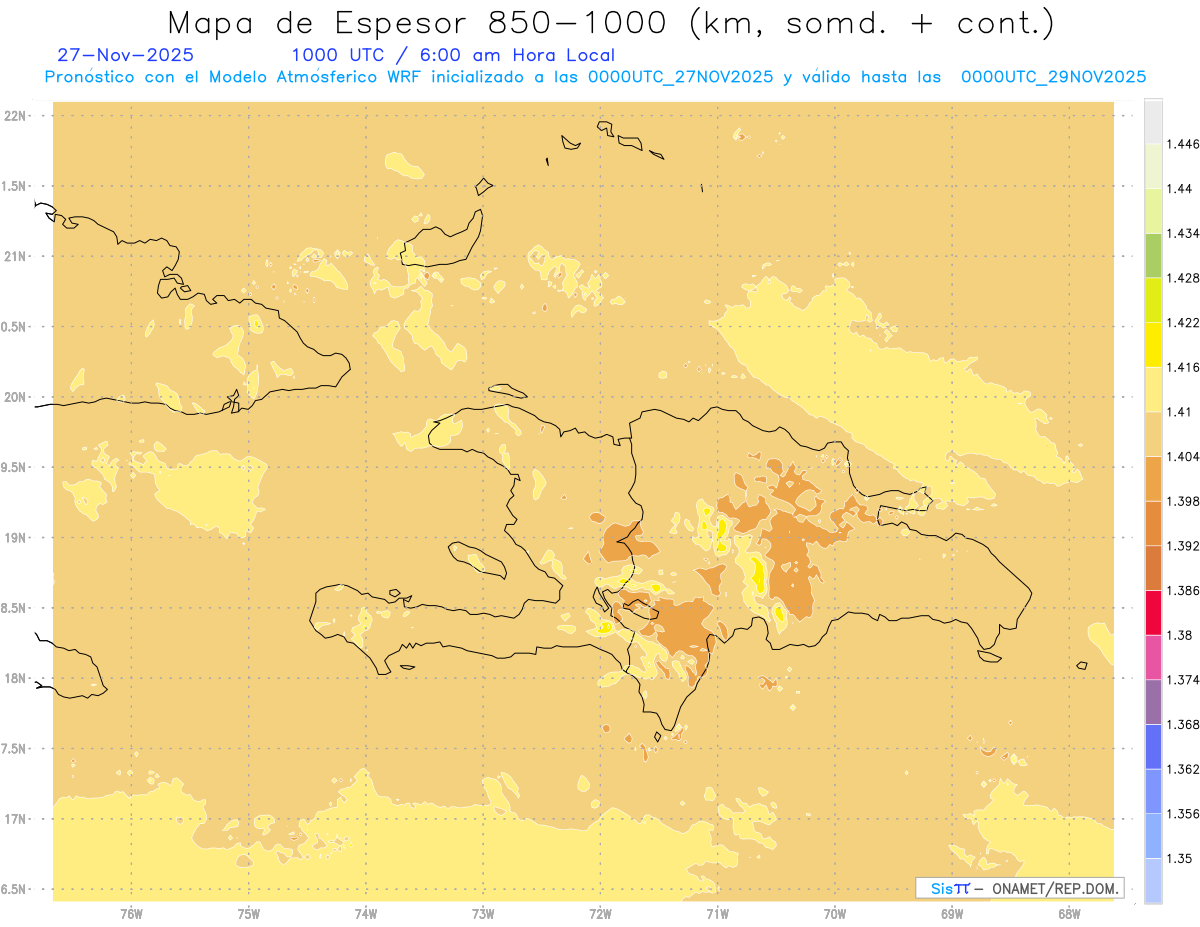Click the 1.38 legend value
Image resolution: width=1200 pixels, height=927 pixels.
point(1180,635)
